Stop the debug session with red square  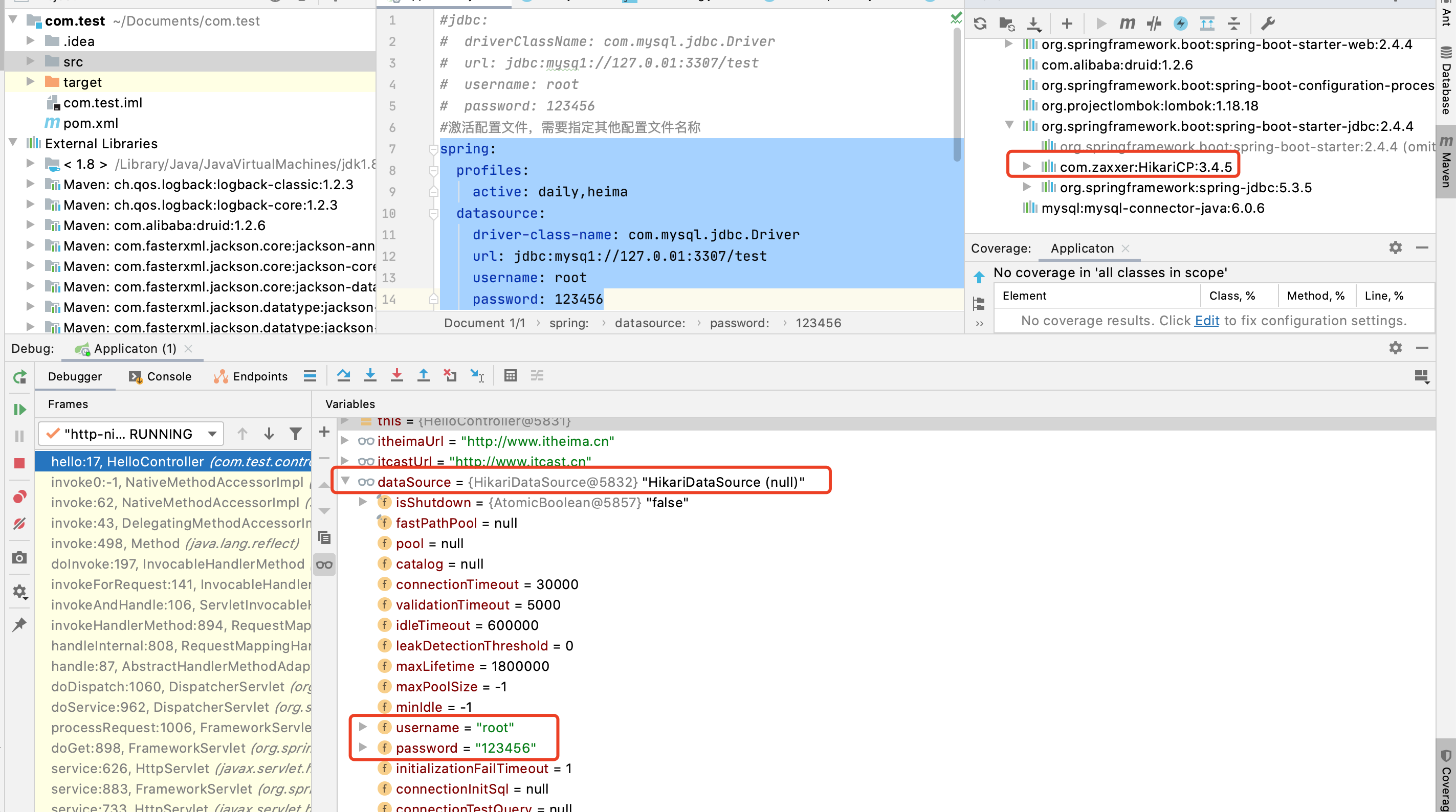pos(19,463)
